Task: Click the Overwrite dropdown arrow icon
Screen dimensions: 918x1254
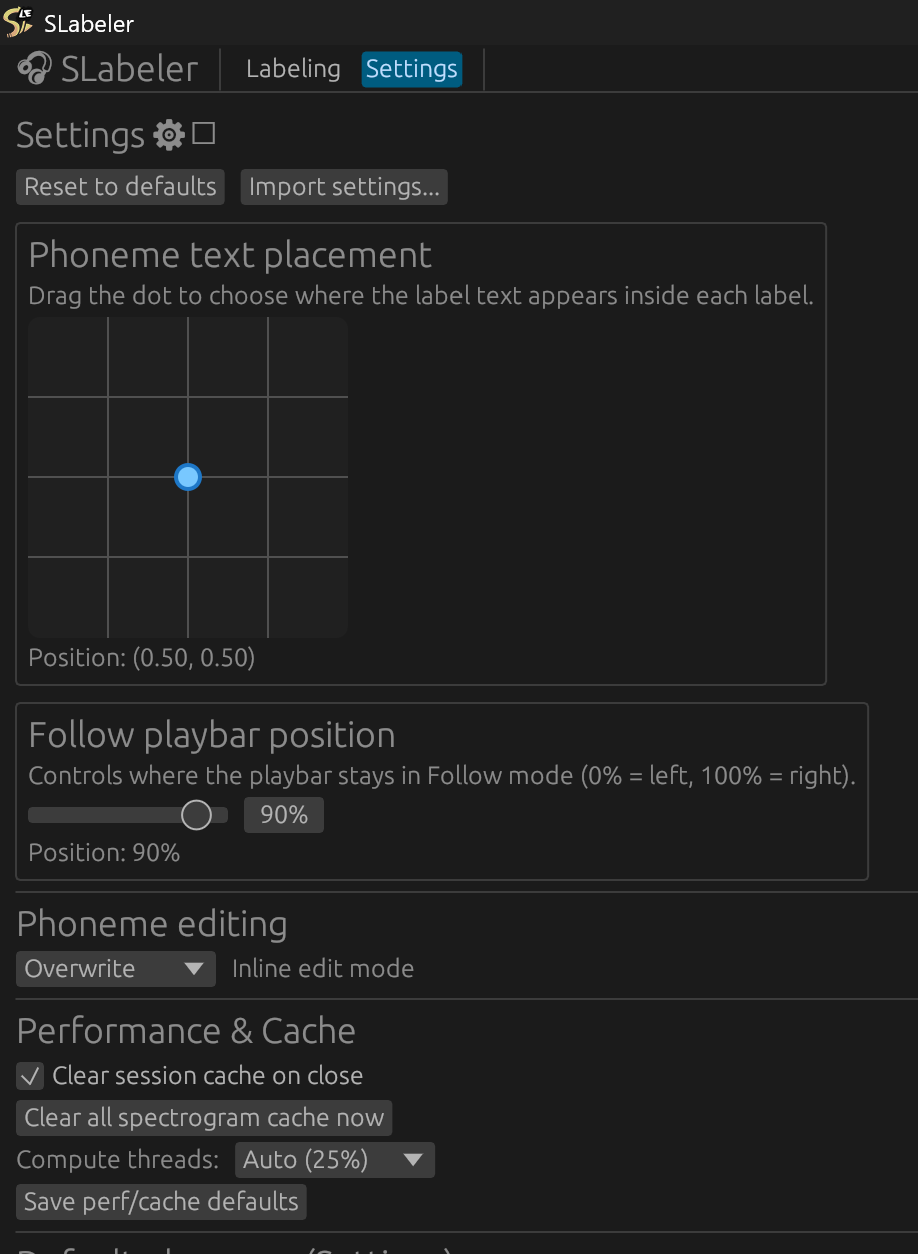Action: [x=194, y=968]
